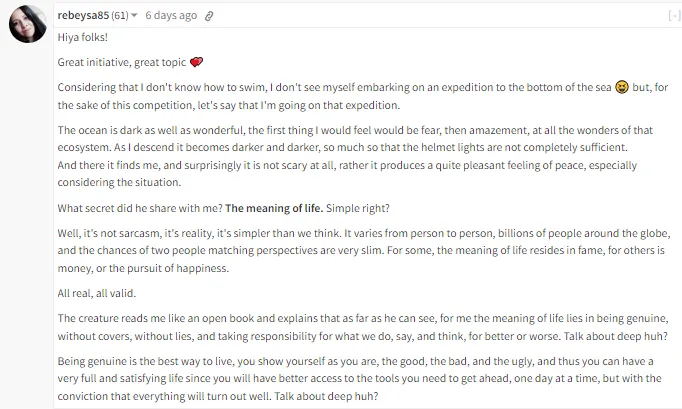Collapse the comment with the [-] toggle
This screenshot has height=409, width=682.
[x=675, y=16]
